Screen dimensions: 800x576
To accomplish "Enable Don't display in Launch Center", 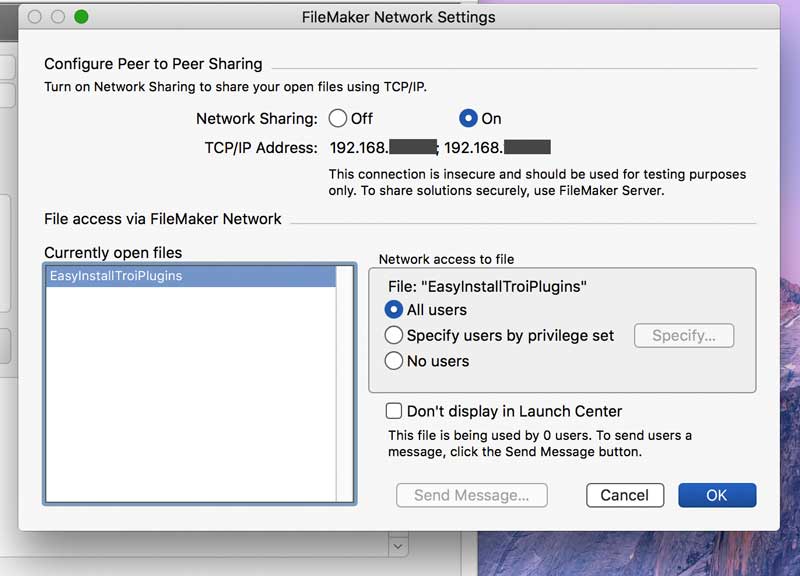I will click(x=394, y=411).
